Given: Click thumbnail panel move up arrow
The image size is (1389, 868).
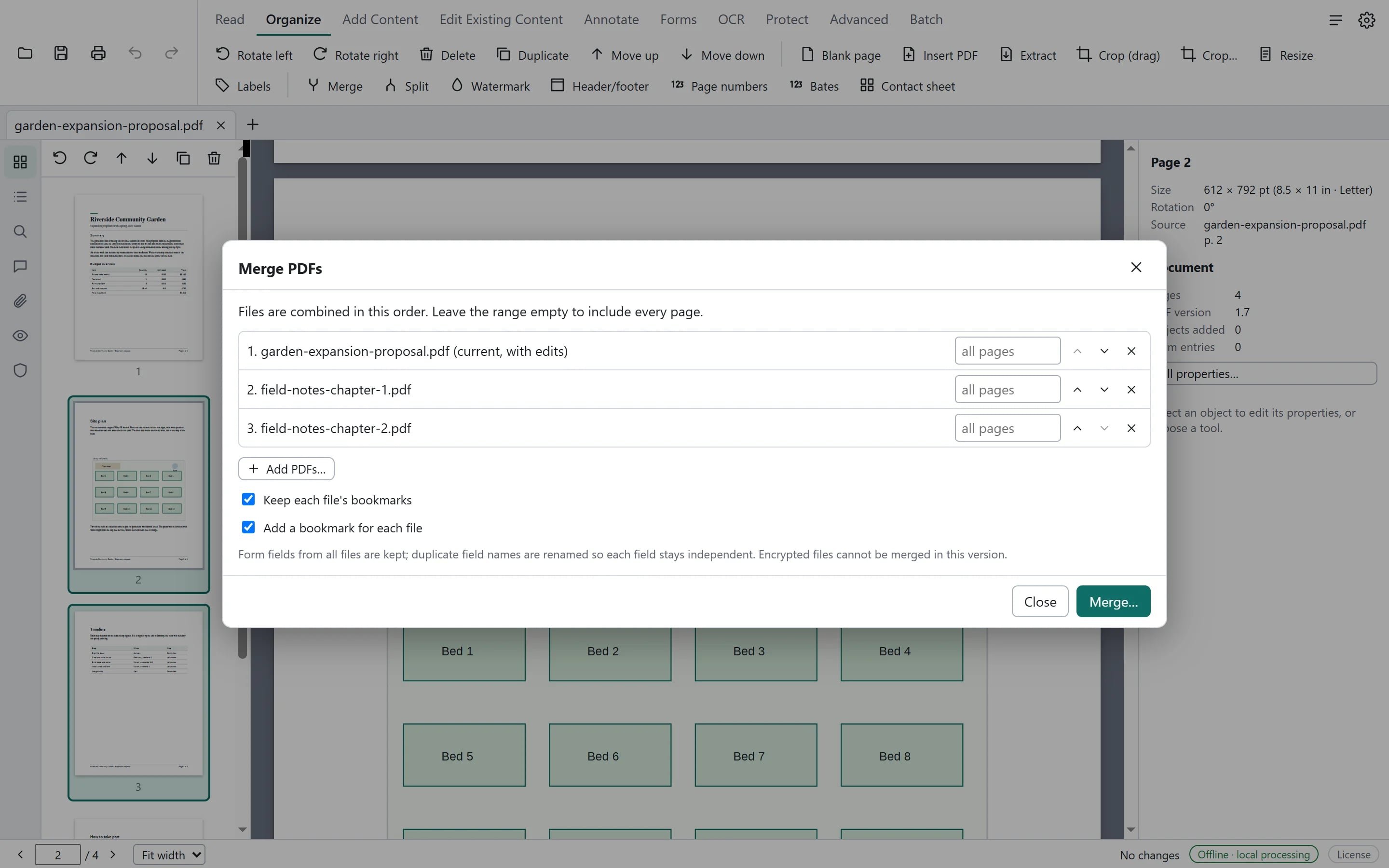Looking at the screenshot, I should point(121,158).
